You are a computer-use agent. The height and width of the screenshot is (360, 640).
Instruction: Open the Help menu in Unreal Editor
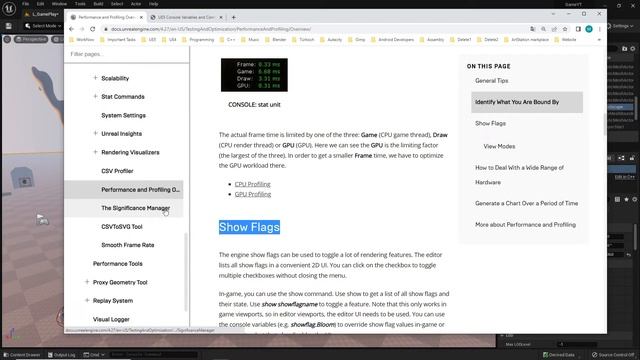click(153, 4)
